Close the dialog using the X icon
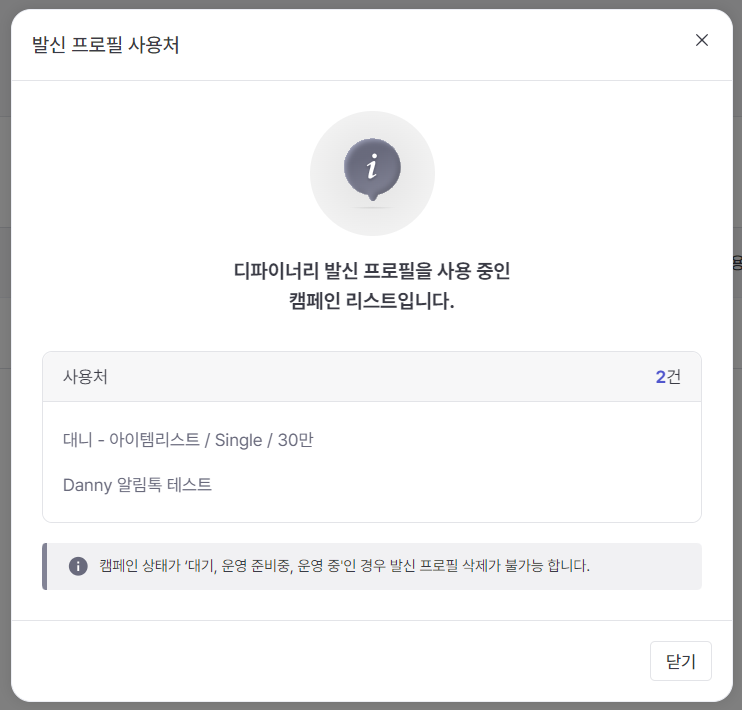 pos(702,40)
